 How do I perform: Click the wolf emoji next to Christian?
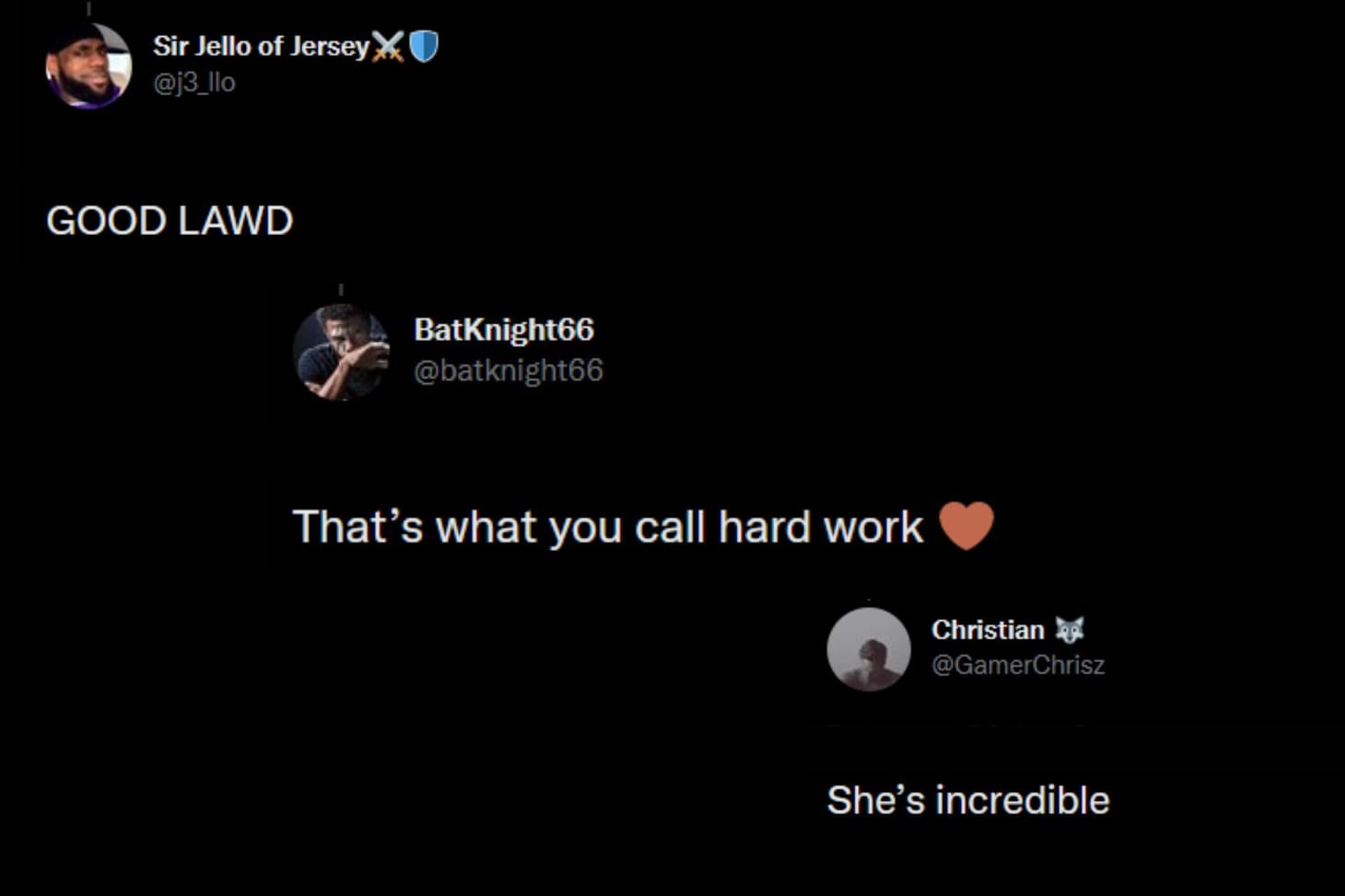click(1070, 630)
